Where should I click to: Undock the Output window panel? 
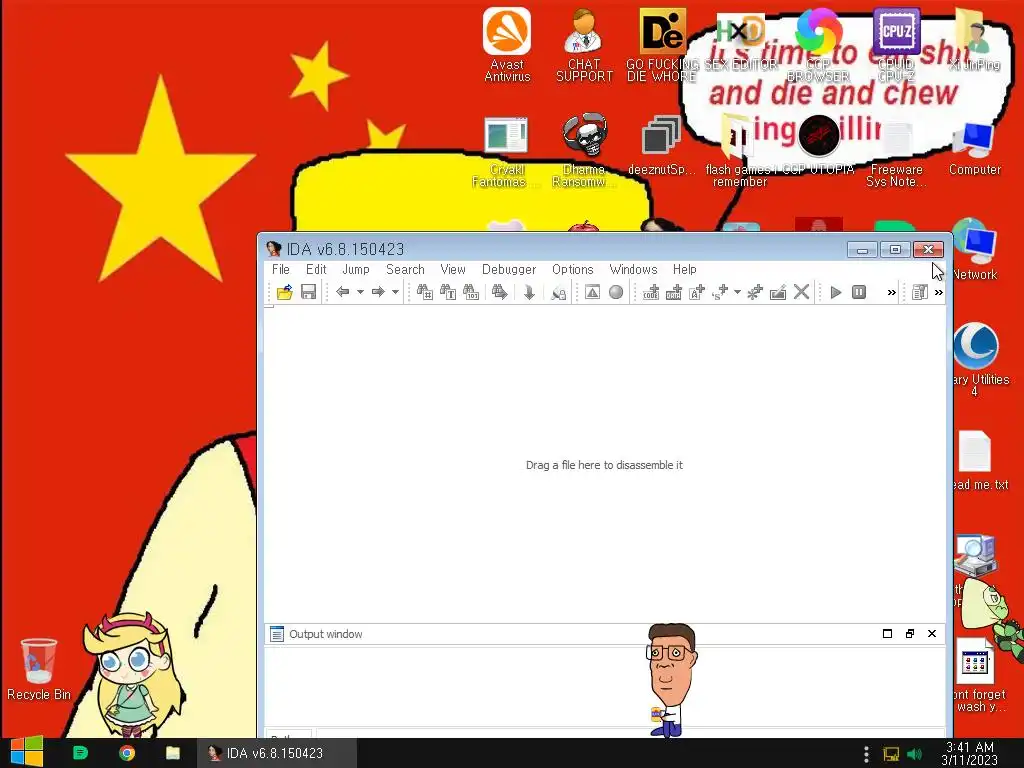[x=910, y=633]
